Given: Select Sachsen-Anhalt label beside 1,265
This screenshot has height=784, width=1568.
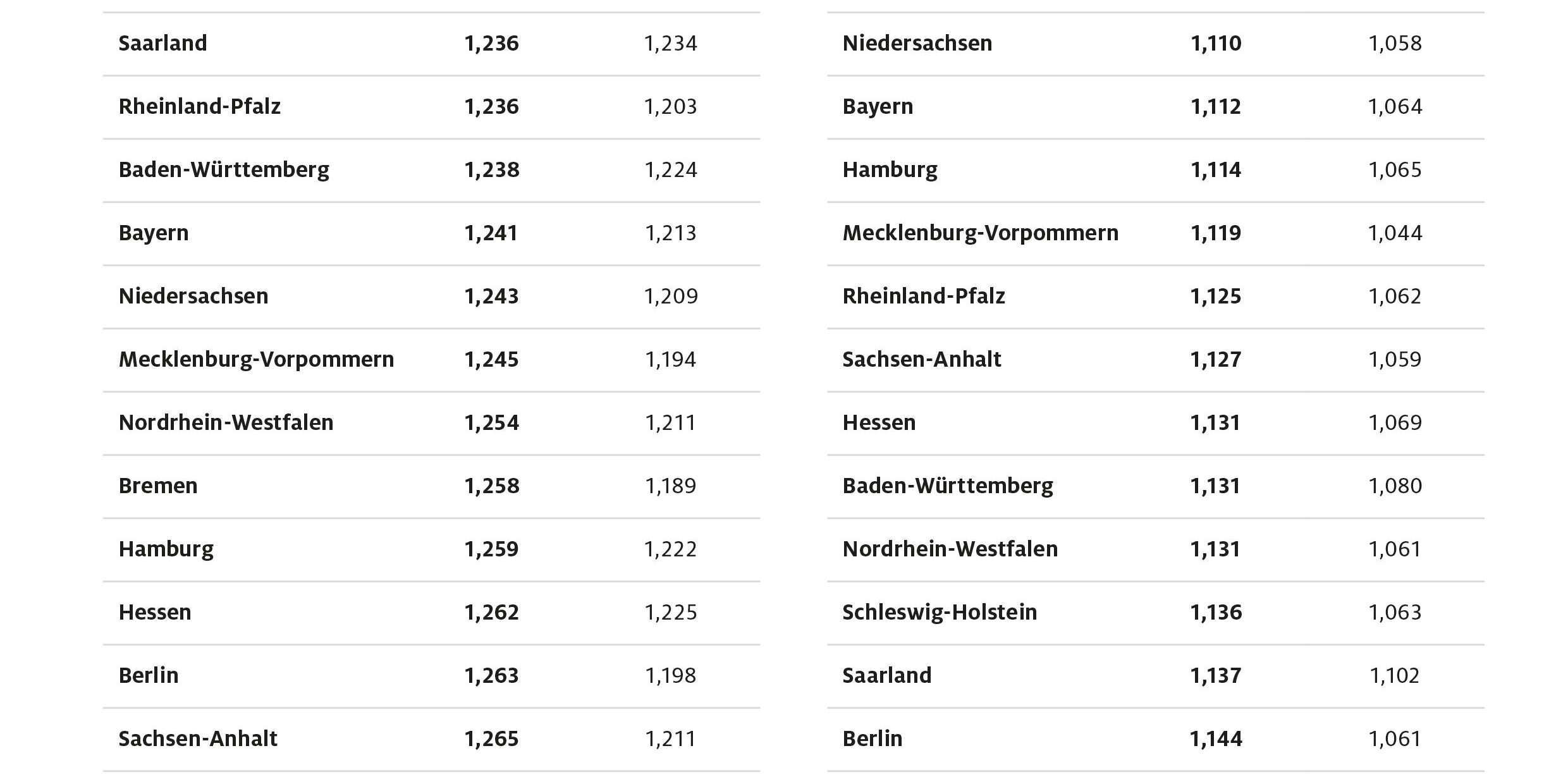Looking at the screenshot, I should click(x=198, y=739).
